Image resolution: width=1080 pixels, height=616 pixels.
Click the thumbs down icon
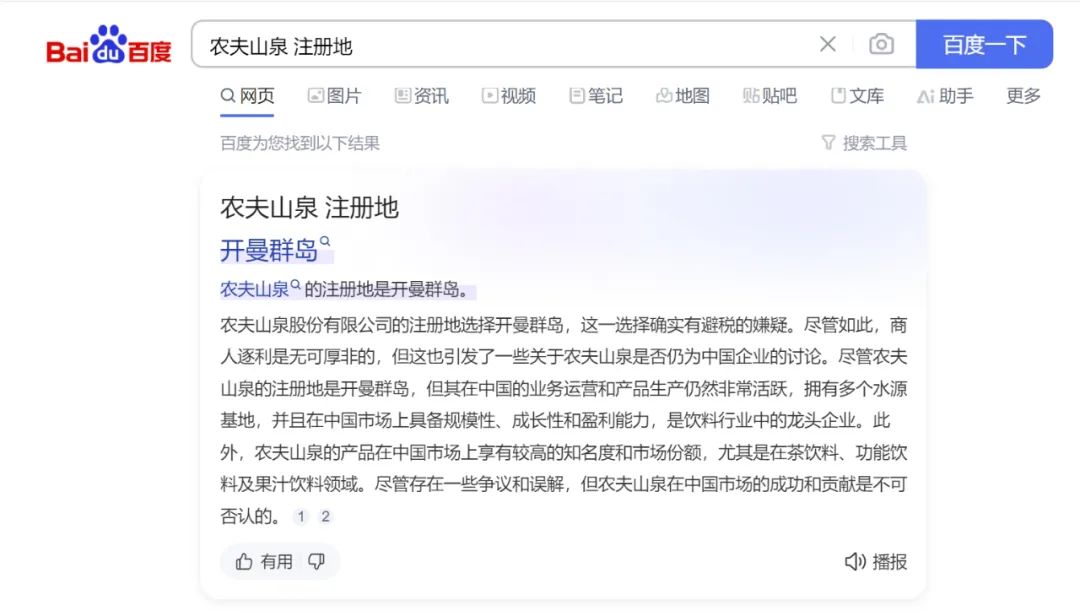[317, 562]
